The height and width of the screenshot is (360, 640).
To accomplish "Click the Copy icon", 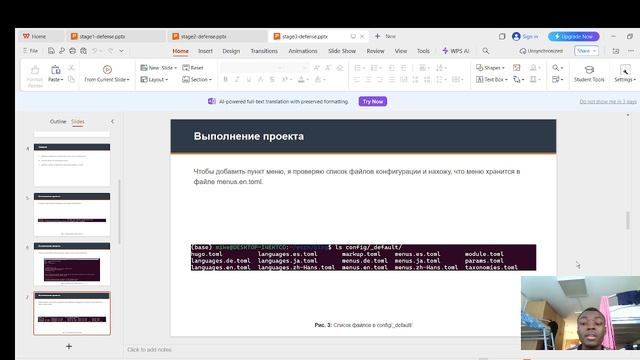I will click(x=71, y=79).
